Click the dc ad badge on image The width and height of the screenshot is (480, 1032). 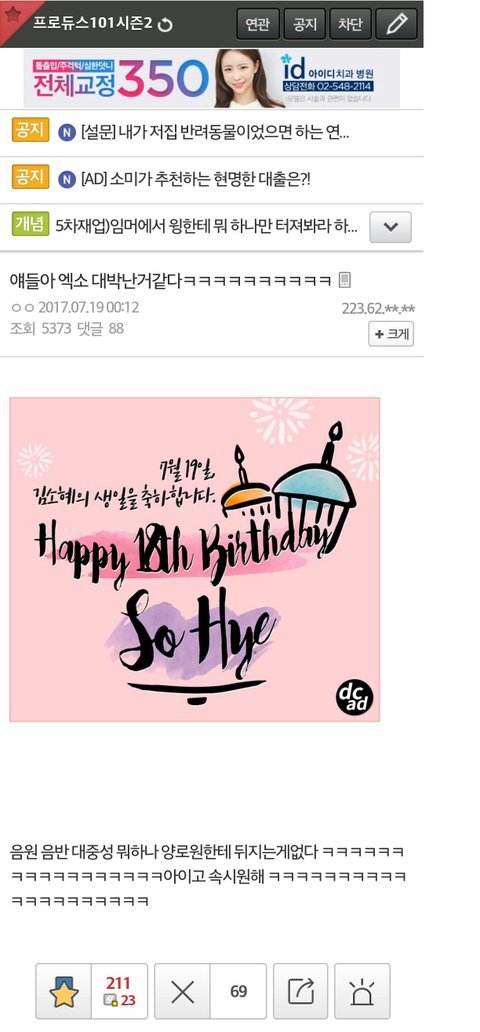[x=354, y=698]
